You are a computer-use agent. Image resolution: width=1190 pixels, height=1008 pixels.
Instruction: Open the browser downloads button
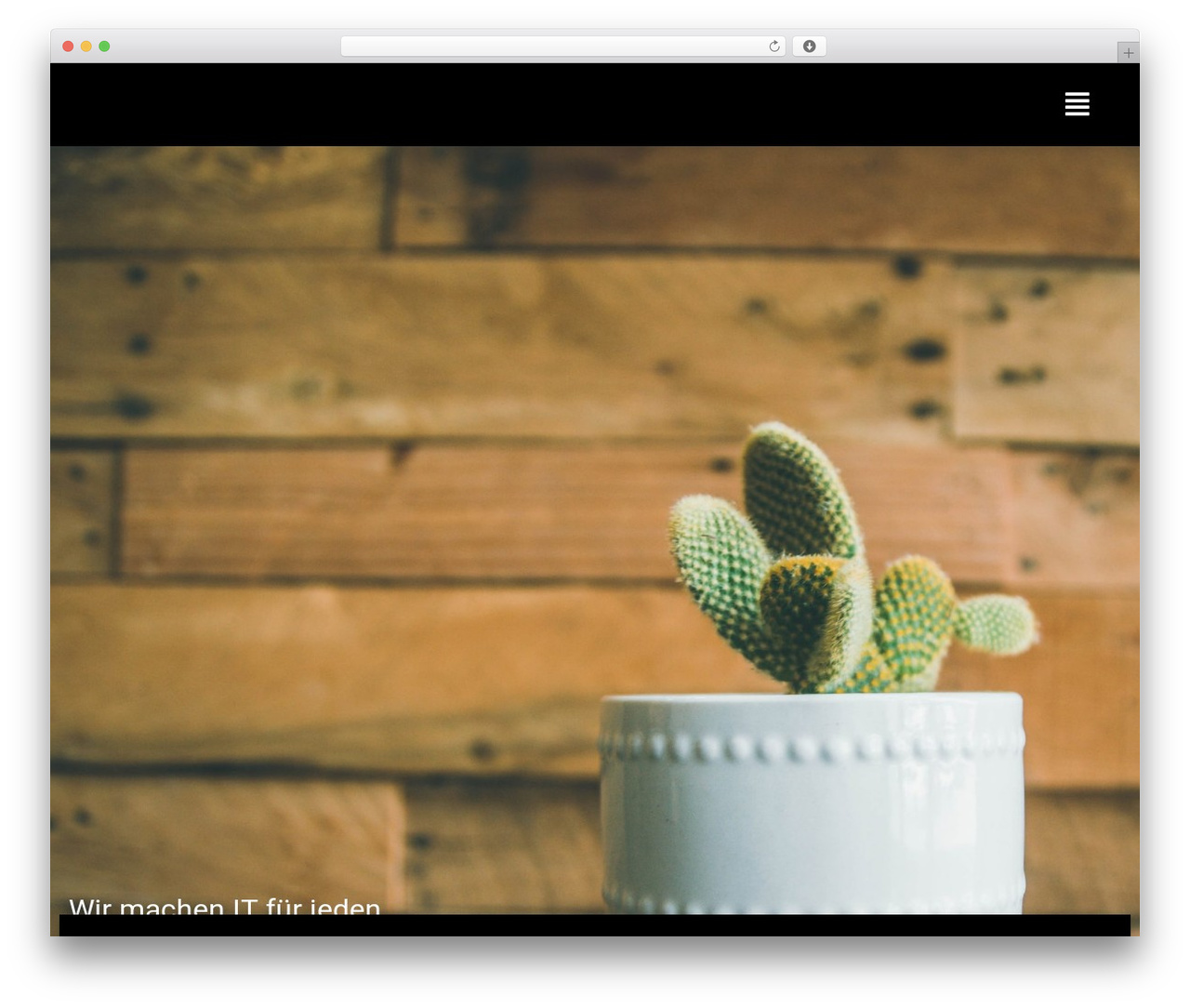(x=809, y=46)
